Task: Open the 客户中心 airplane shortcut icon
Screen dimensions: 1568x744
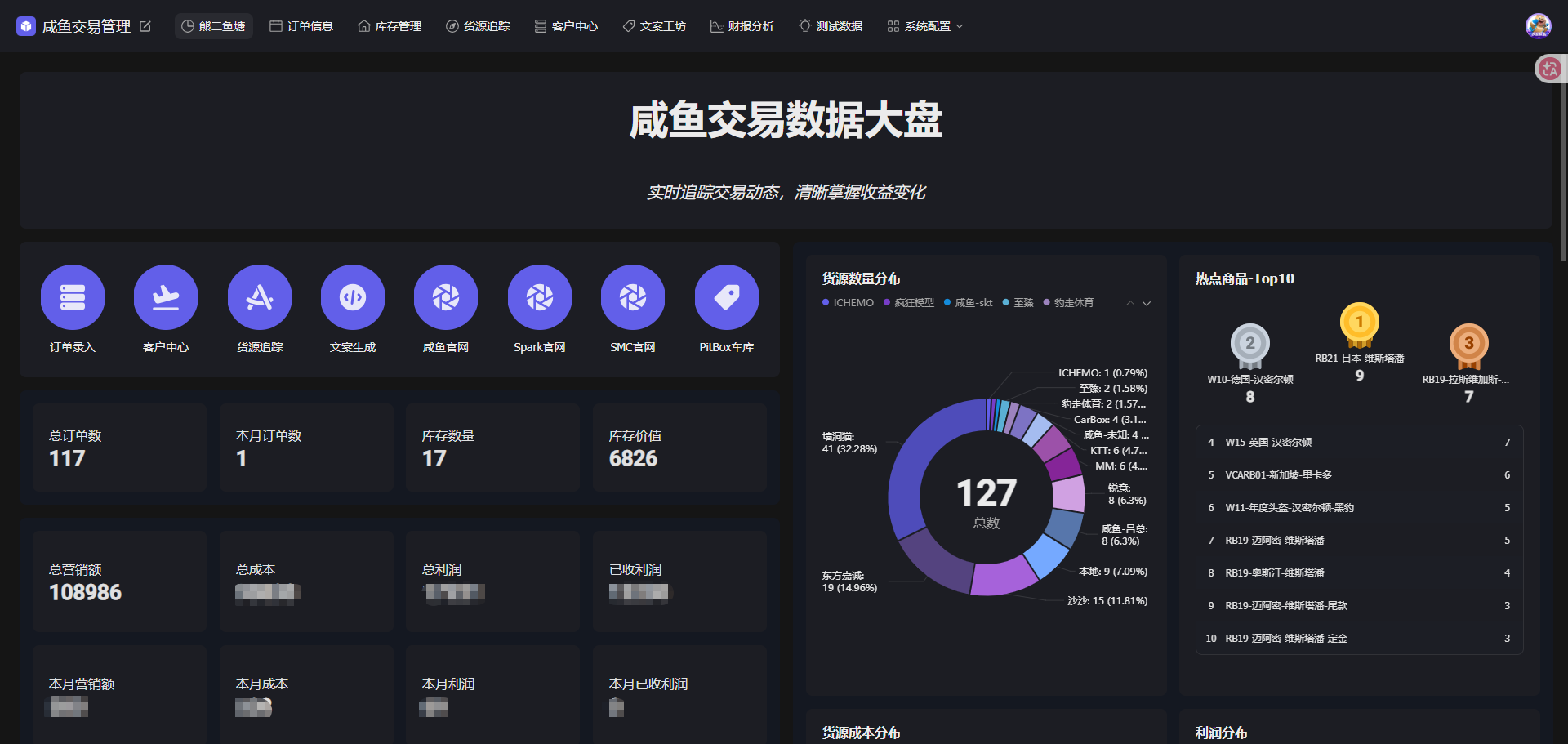Action: tap(166, 297)
